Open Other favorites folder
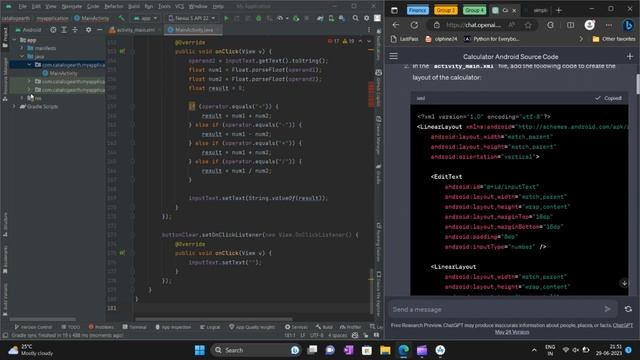640x360 pixels. point(614,39)
